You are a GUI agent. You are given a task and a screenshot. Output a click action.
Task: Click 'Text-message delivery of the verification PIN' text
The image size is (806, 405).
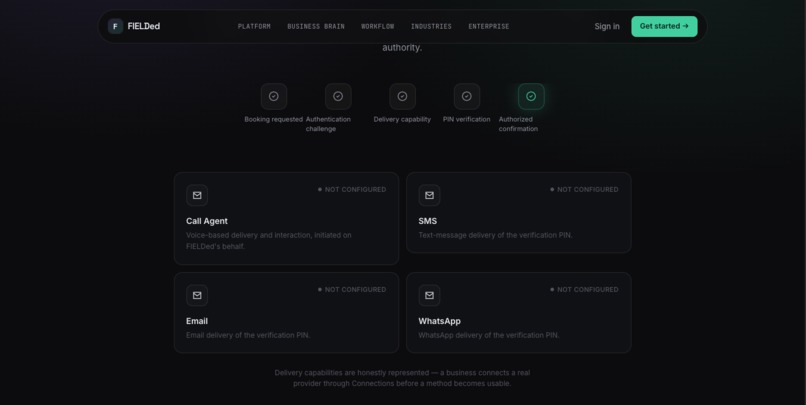click(x=495, y=235)
